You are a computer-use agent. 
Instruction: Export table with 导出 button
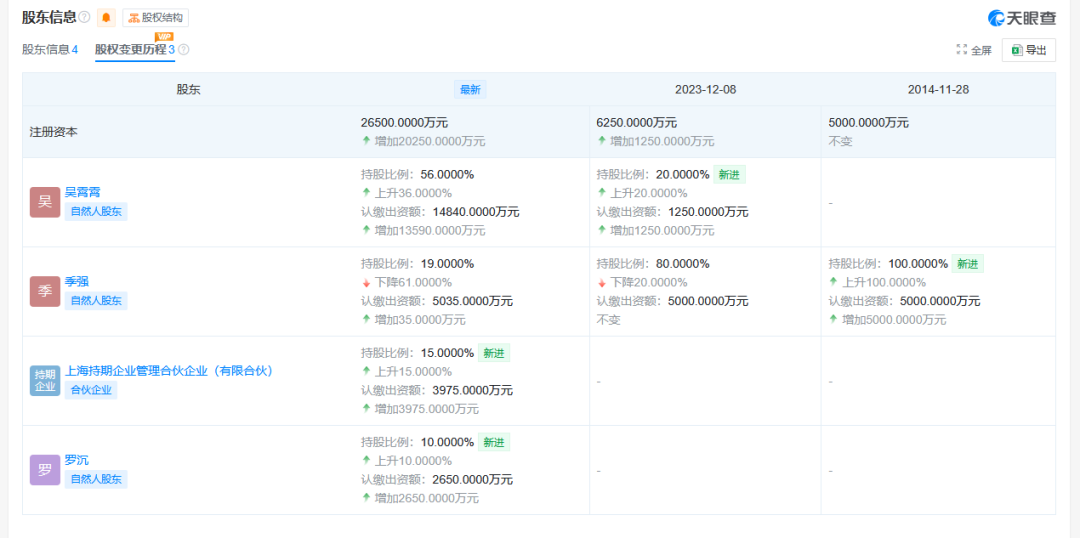pyautogui.click(x=1028, y=50)
